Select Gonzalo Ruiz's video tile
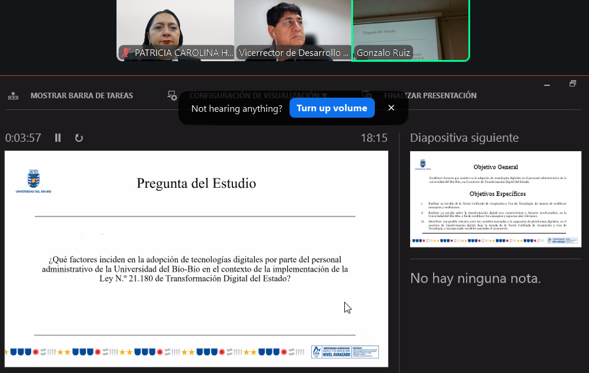The width and height of the screenshot is (589, 373). (x=411, y=30)
